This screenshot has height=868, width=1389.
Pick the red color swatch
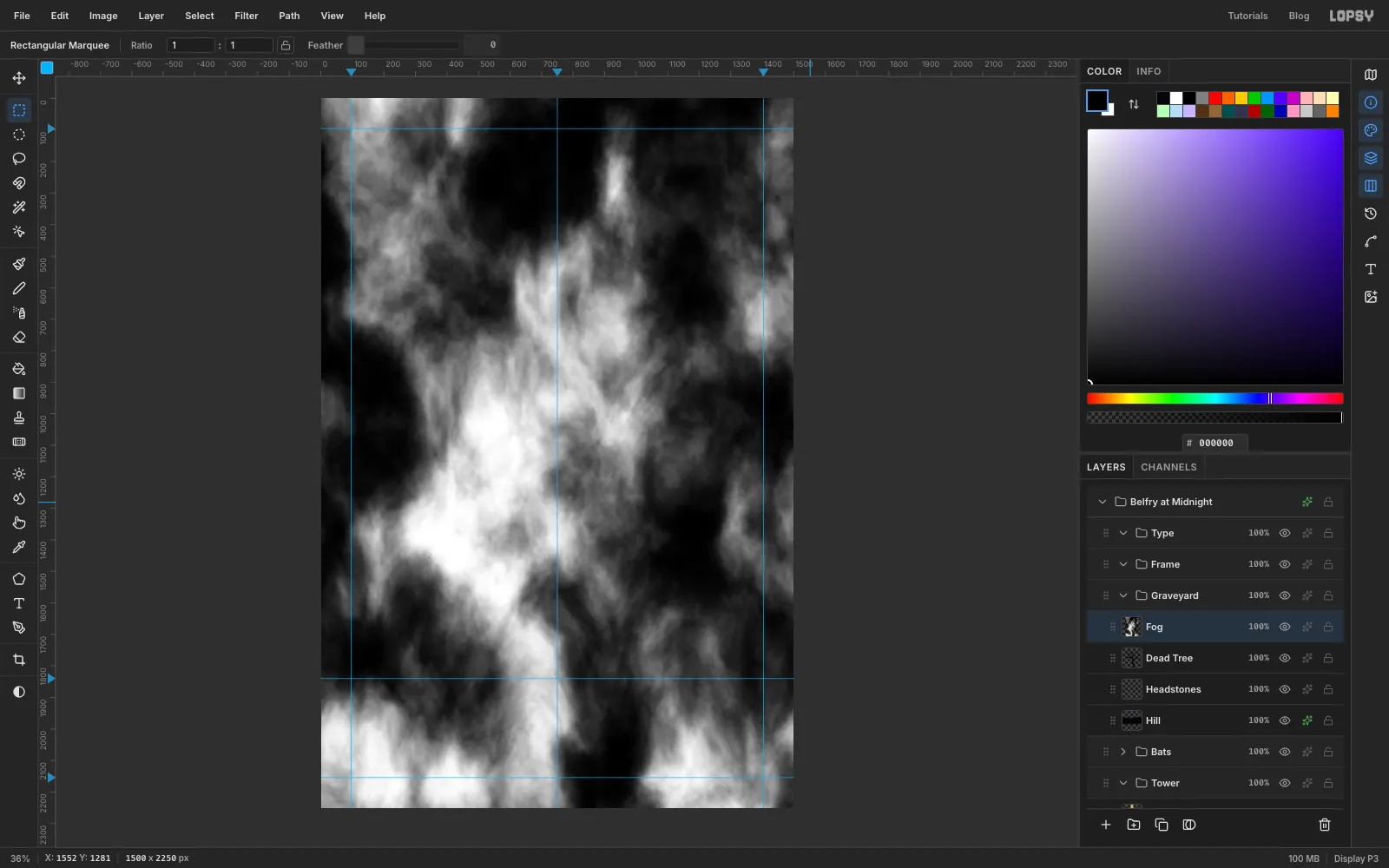pos(1215,98)
